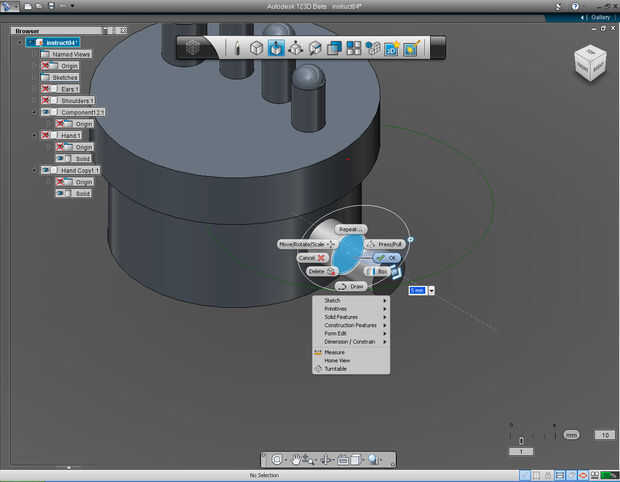
Task: Collapse the Component12:1 tree node
Action: (33, 112)
